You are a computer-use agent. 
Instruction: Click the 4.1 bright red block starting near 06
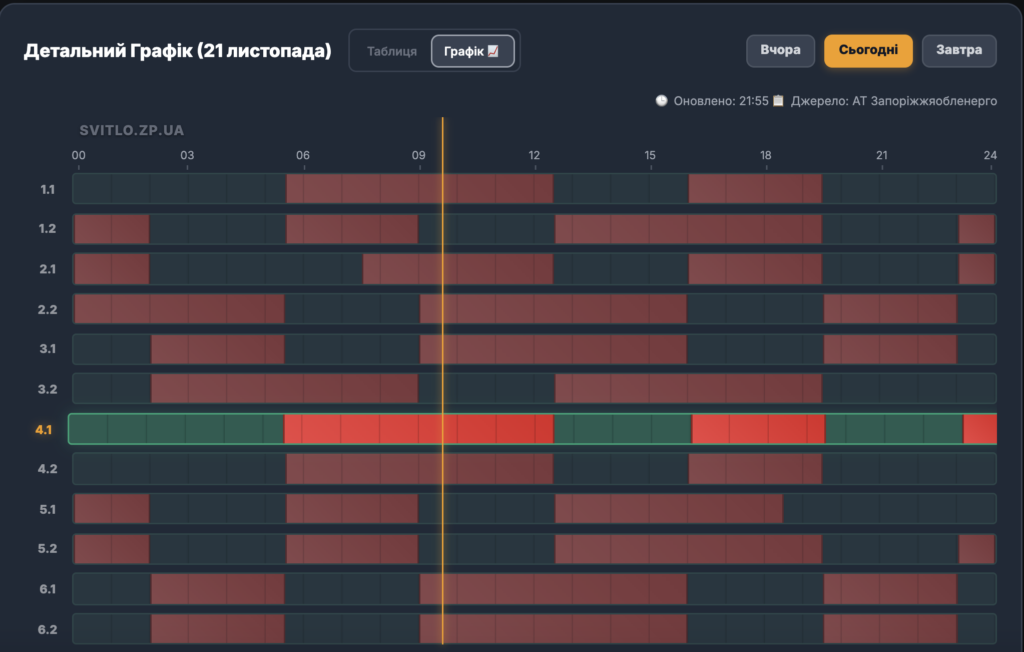[x=360, y=429]
